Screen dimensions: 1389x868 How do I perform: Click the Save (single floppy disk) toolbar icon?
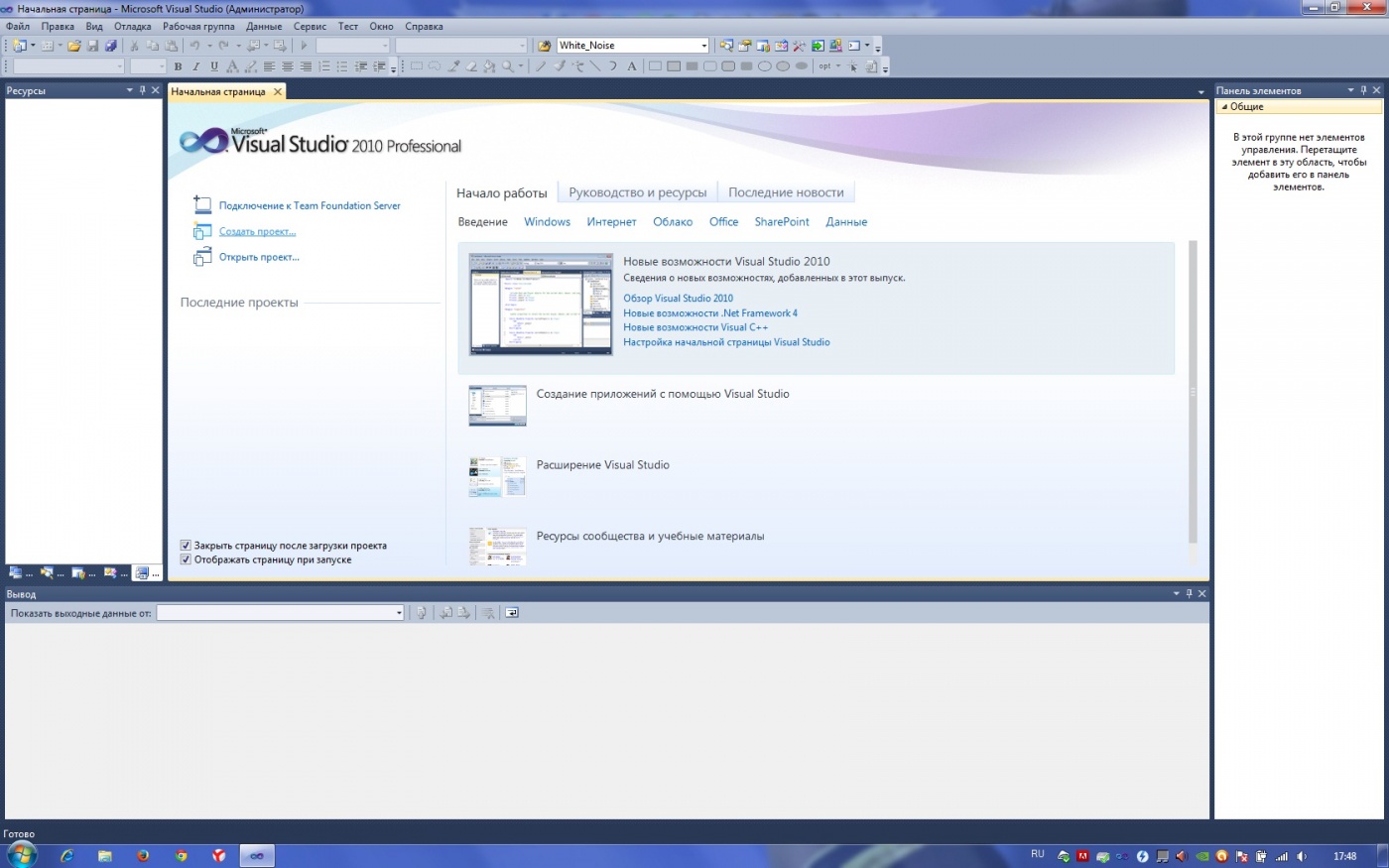click(92, 46)
